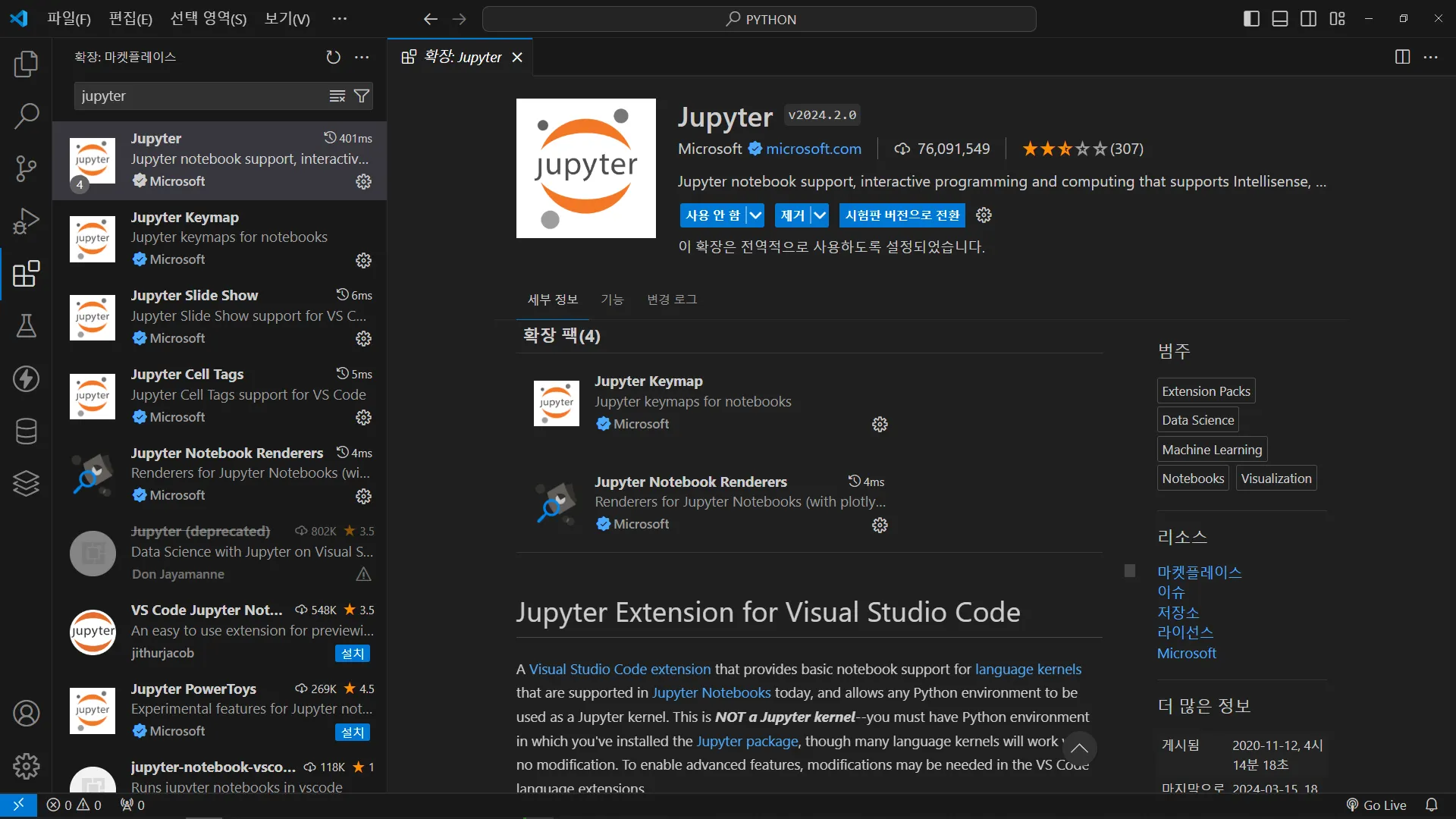
Task: Click the filter extensions funnel icon
Action: click(x=362, y=96)
